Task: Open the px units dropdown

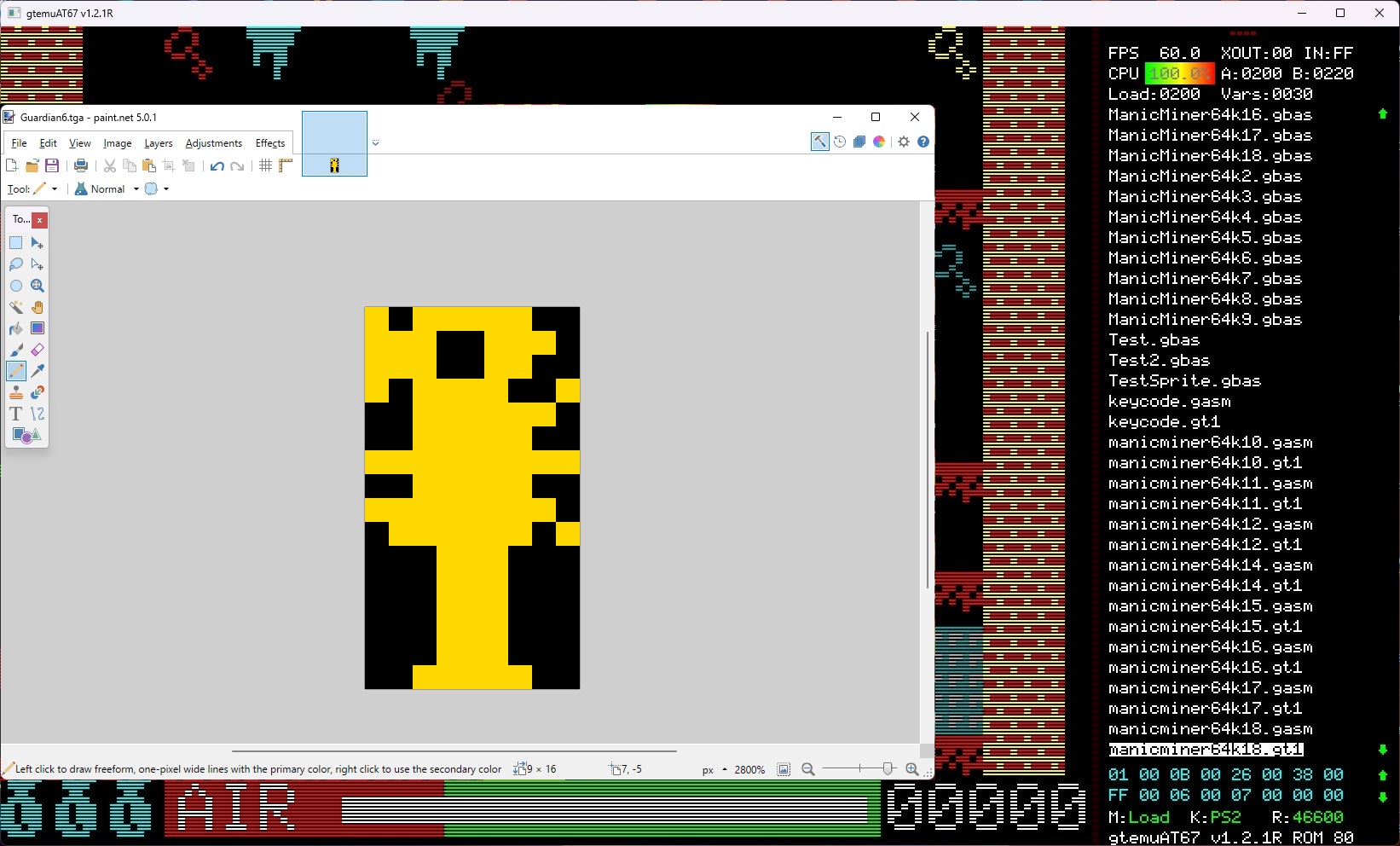Action: click(x=714, y=769)
